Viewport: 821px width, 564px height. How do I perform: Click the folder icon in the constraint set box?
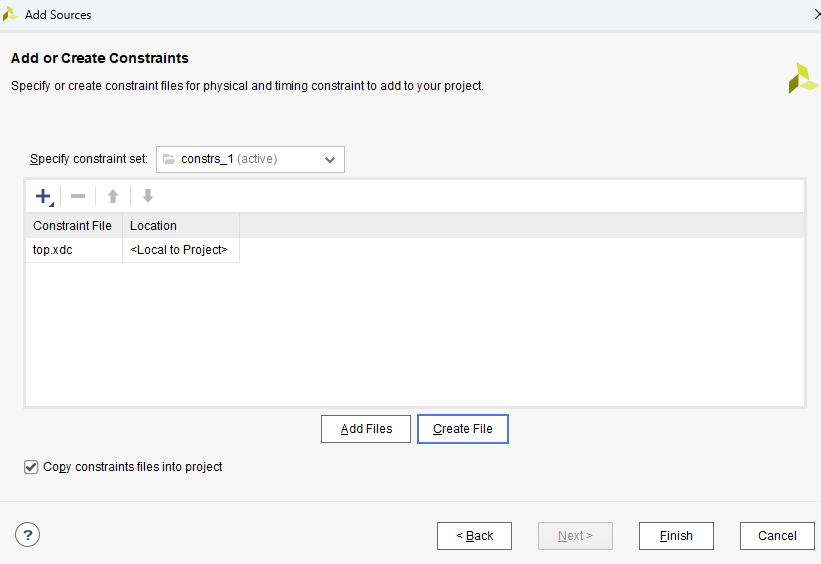169,159
